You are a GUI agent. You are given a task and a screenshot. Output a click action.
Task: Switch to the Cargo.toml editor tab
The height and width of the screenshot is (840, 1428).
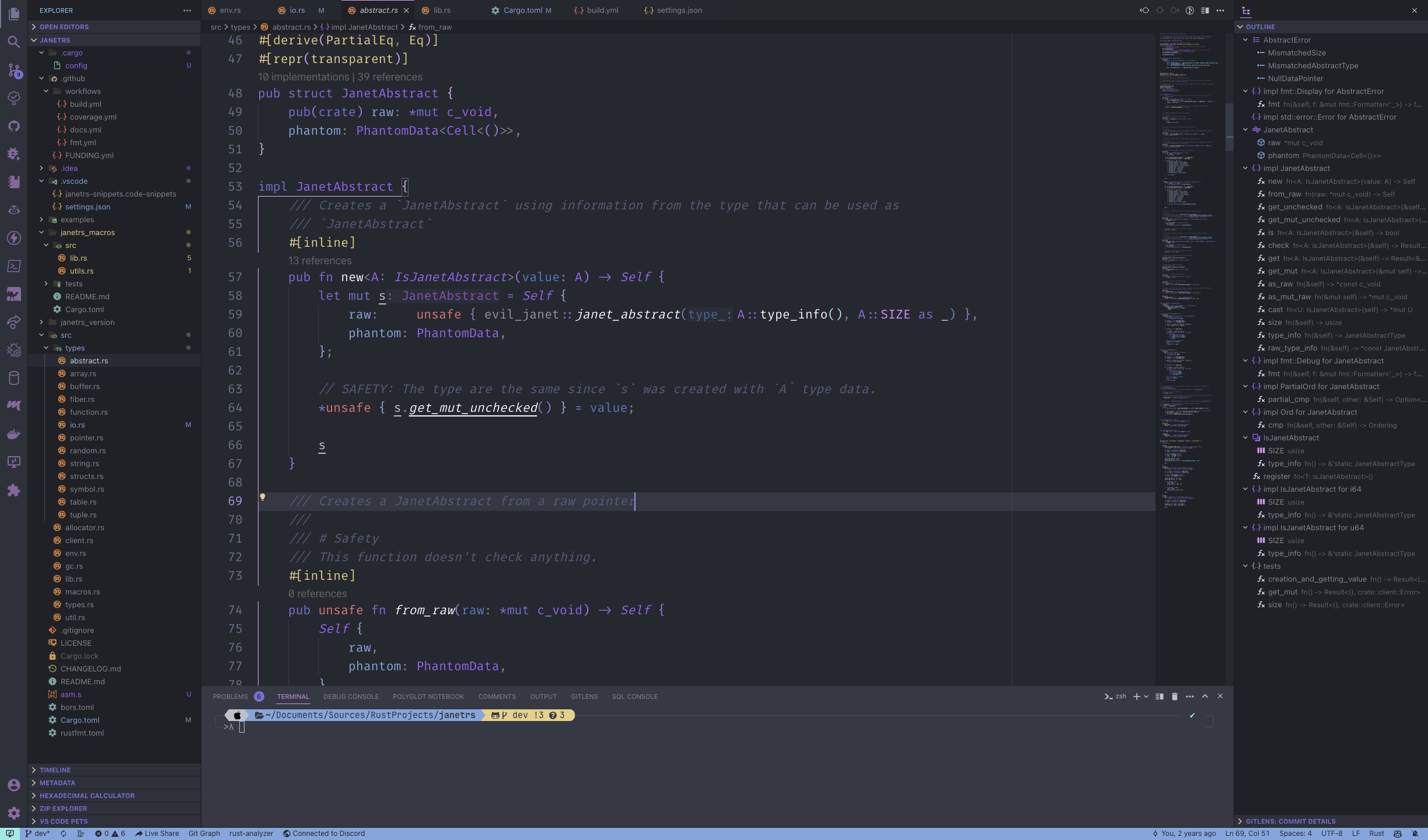(522, 10)
